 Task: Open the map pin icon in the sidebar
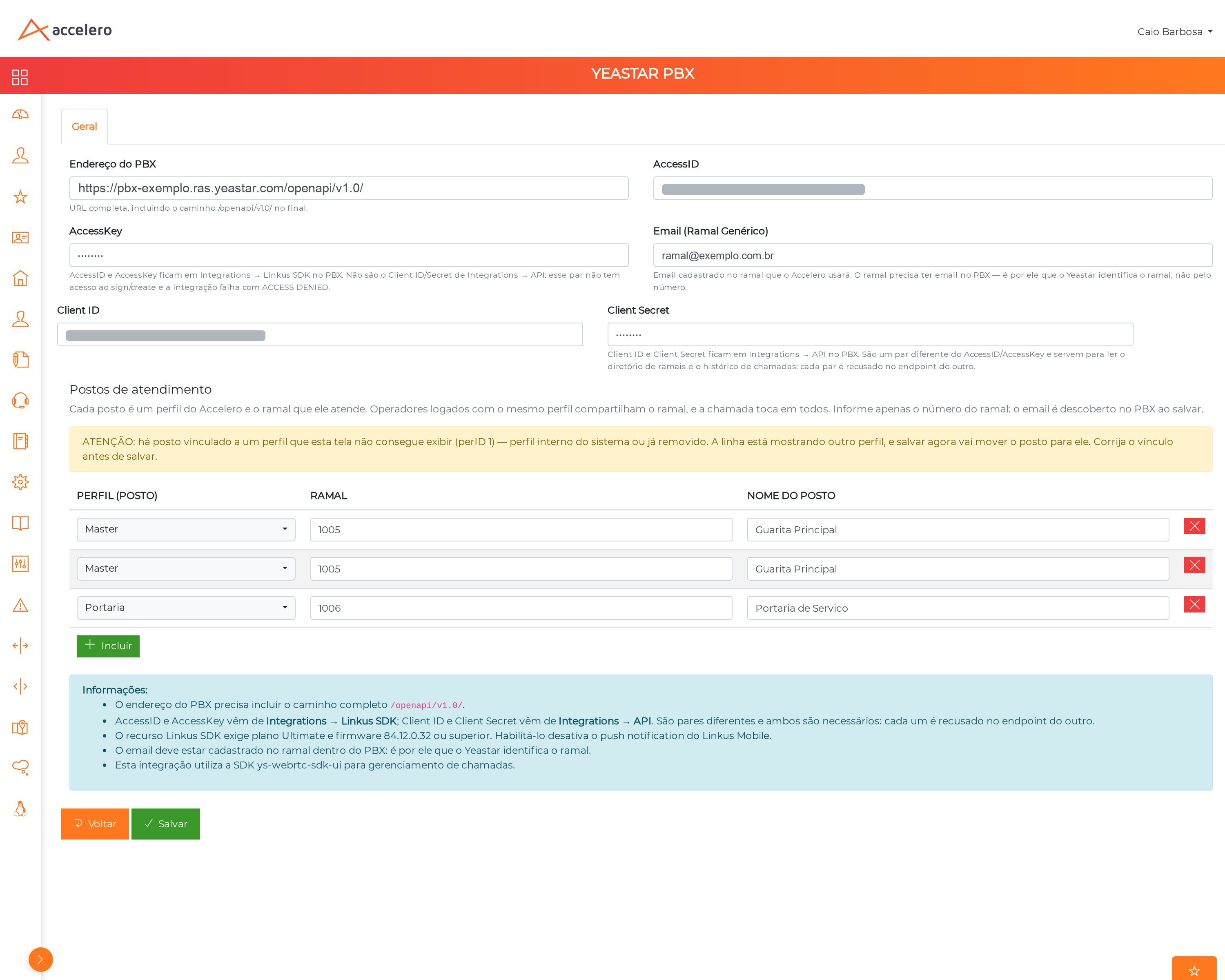pyautogui.click(x=20, y=727)
